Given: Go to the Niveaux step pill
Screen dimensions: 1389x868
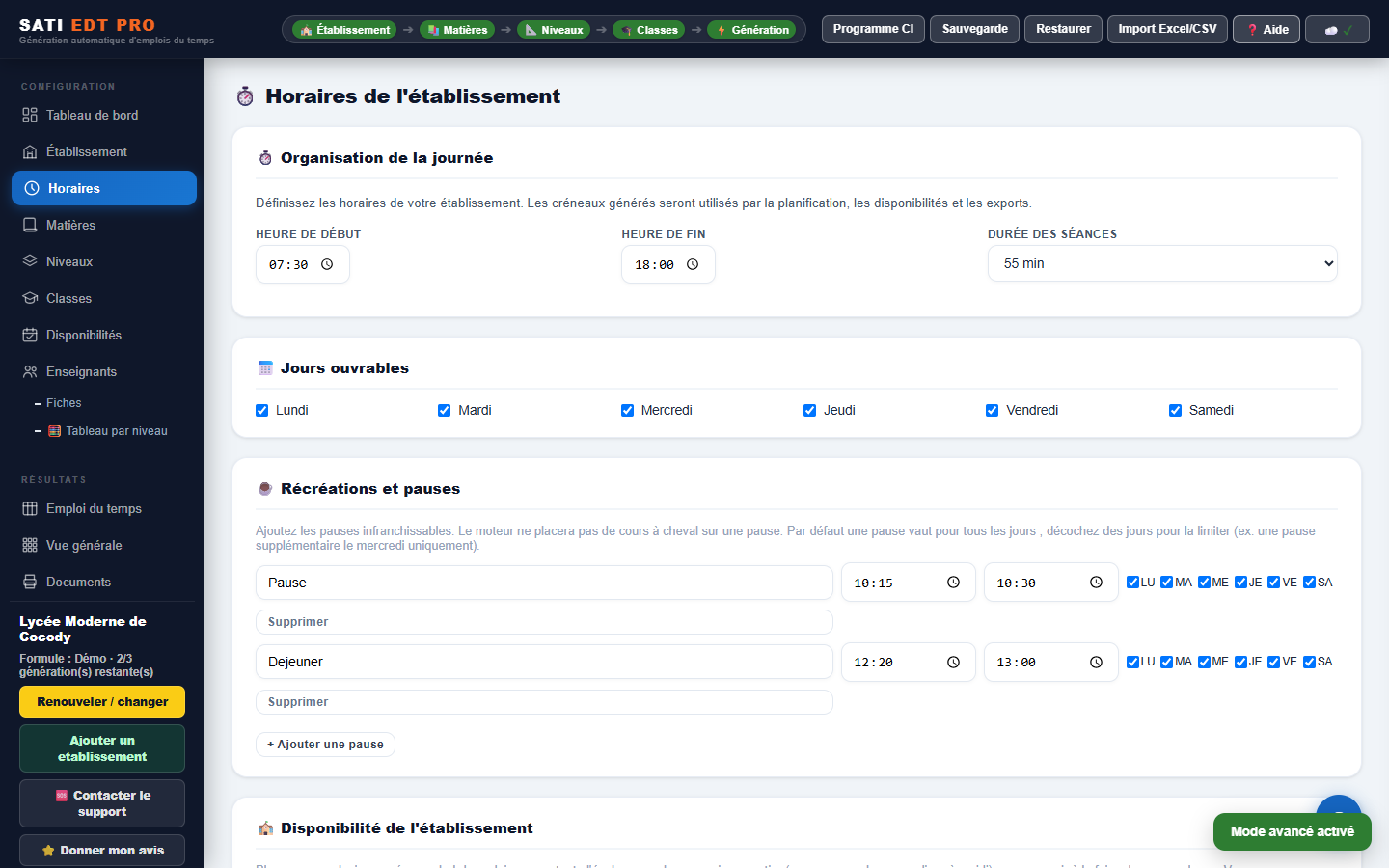Looking at the screenshot, I should pos(554,30).
